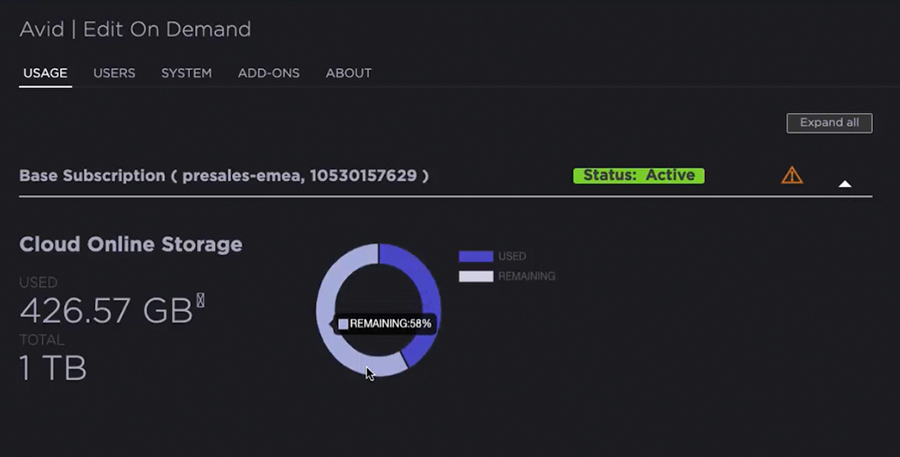Click the Expand all button
Image resolution: width=900 pixels, height=457 pixels.
click(829, 123)
